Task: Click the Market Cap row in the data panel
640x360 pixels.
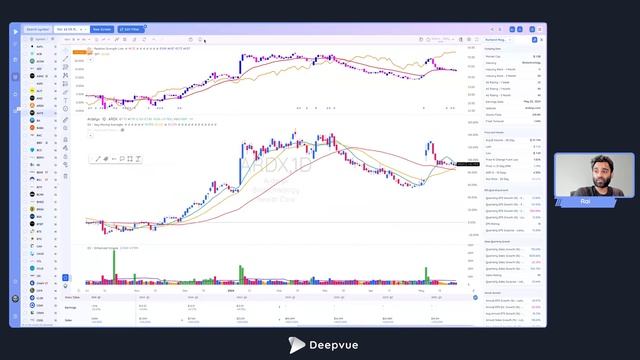Action: [513, 56]
